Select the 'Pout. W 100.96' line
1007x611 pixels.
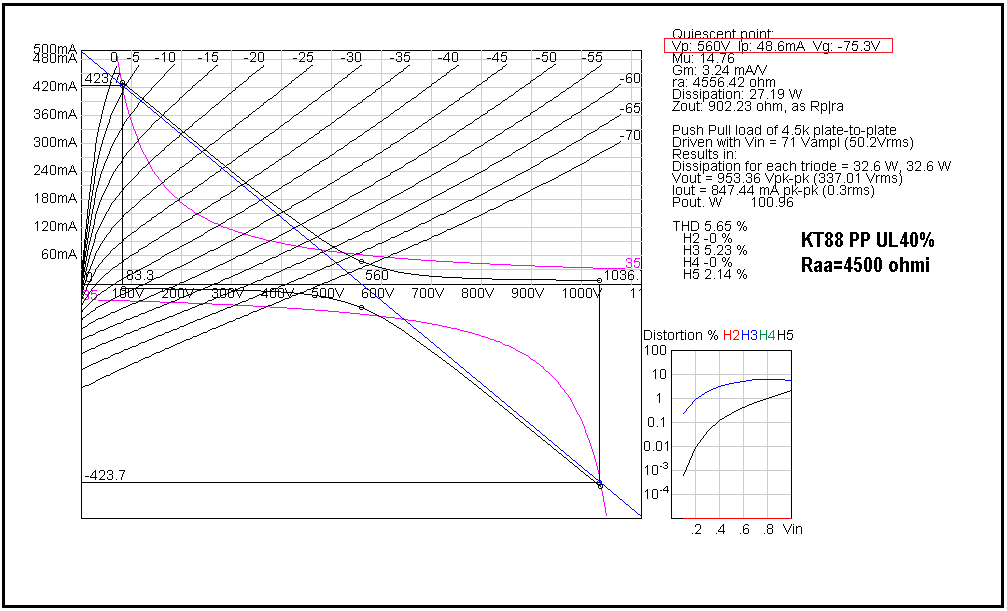click(x=733, y=203)
